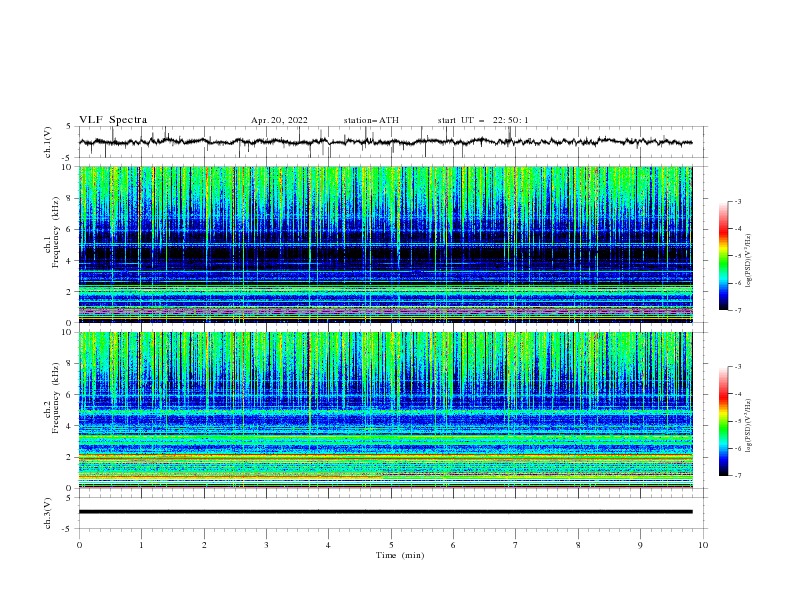The width and height of the screenshot is (792, 612).
Task: Click inside the ch.1 spectrogram panel
Action: coord(385,244)
